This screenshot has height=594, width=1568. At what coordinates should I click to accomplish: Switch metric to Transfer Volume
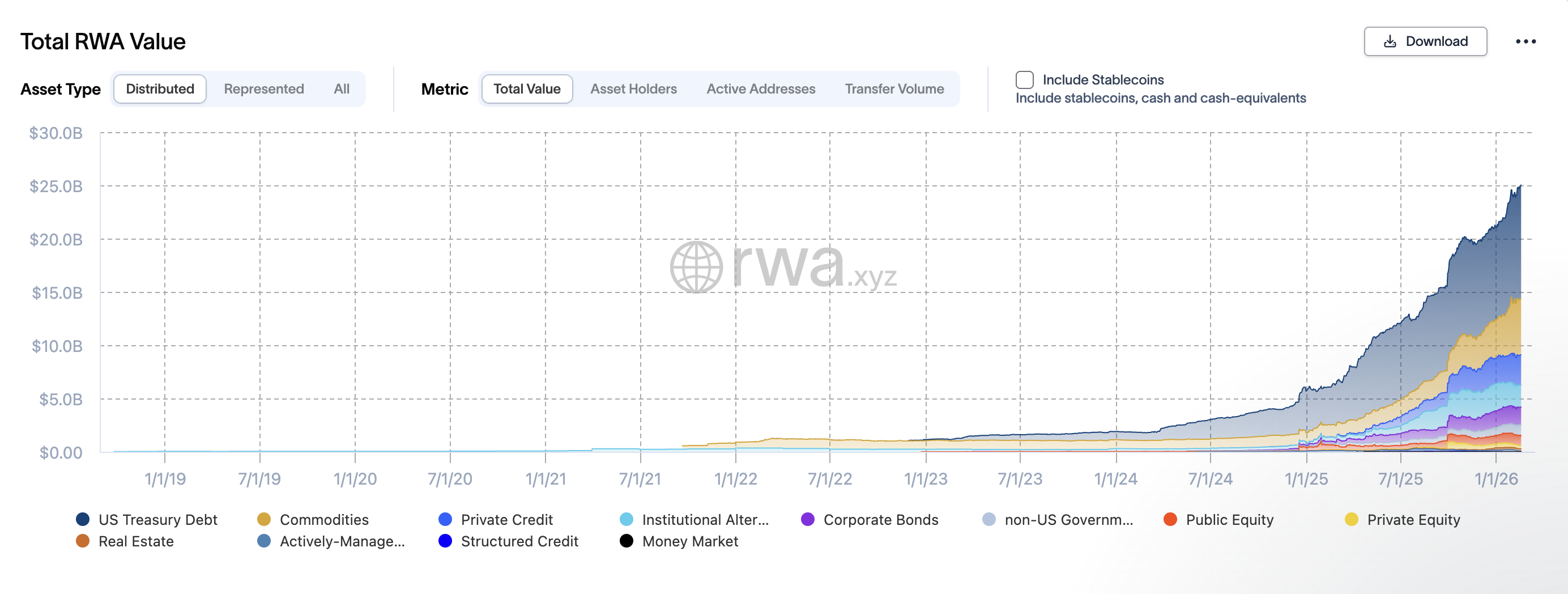coord(893,89)
